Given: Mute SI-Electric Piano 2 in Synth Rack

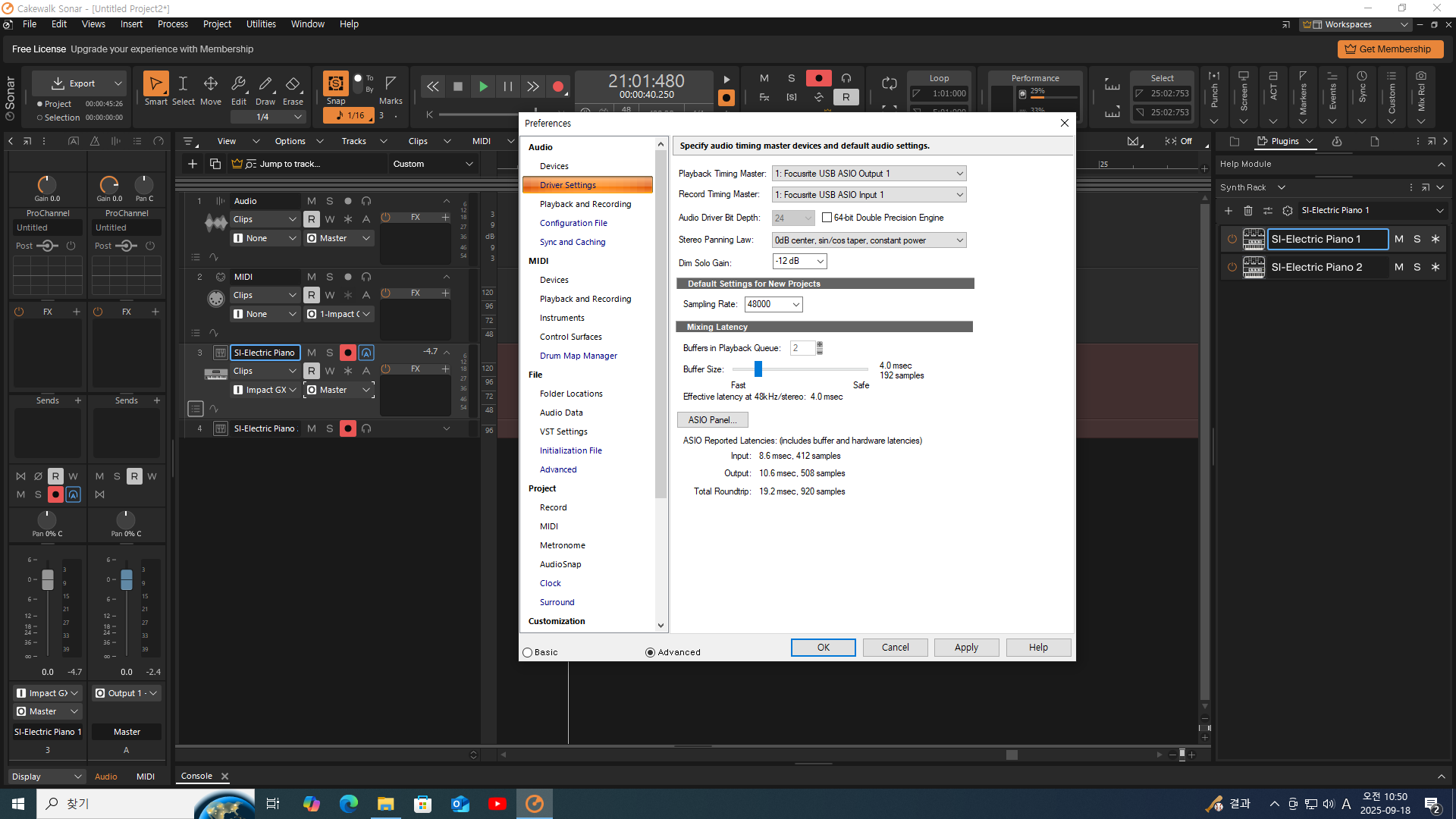Looking at the screenshot, I should [x=1399, y=267].
